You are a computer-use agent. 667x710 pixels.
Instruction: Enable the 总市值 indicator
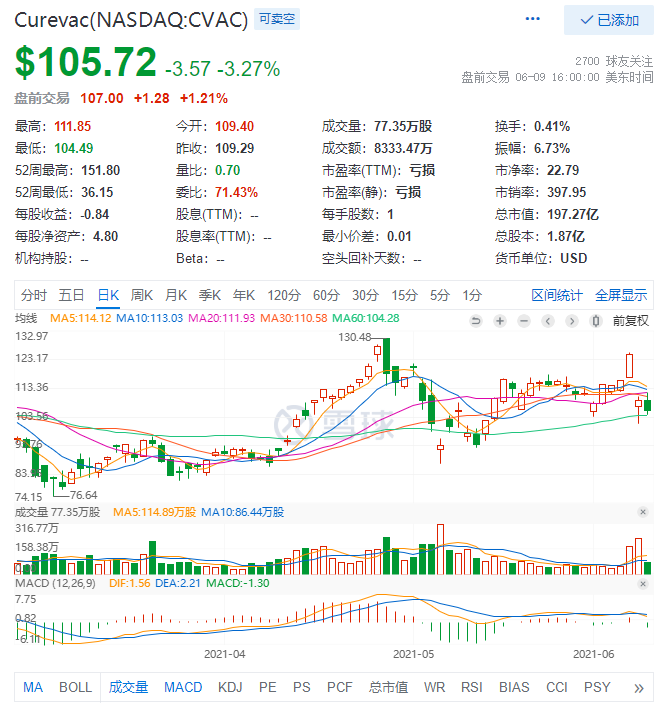(389, 687)
